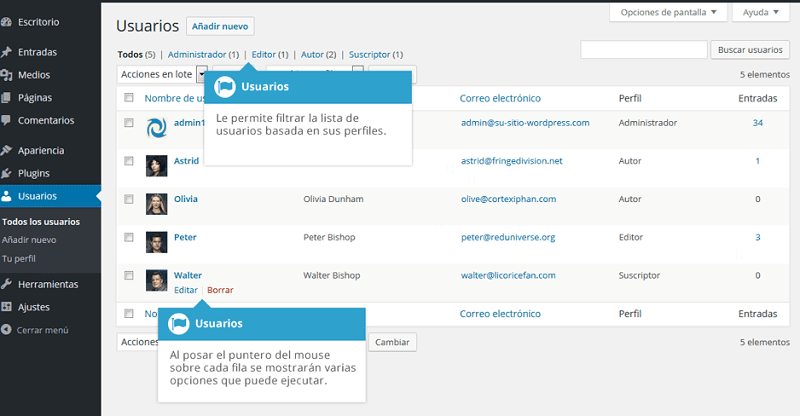
Task: Check the box next to Astrid
Action: pos(128,160)
